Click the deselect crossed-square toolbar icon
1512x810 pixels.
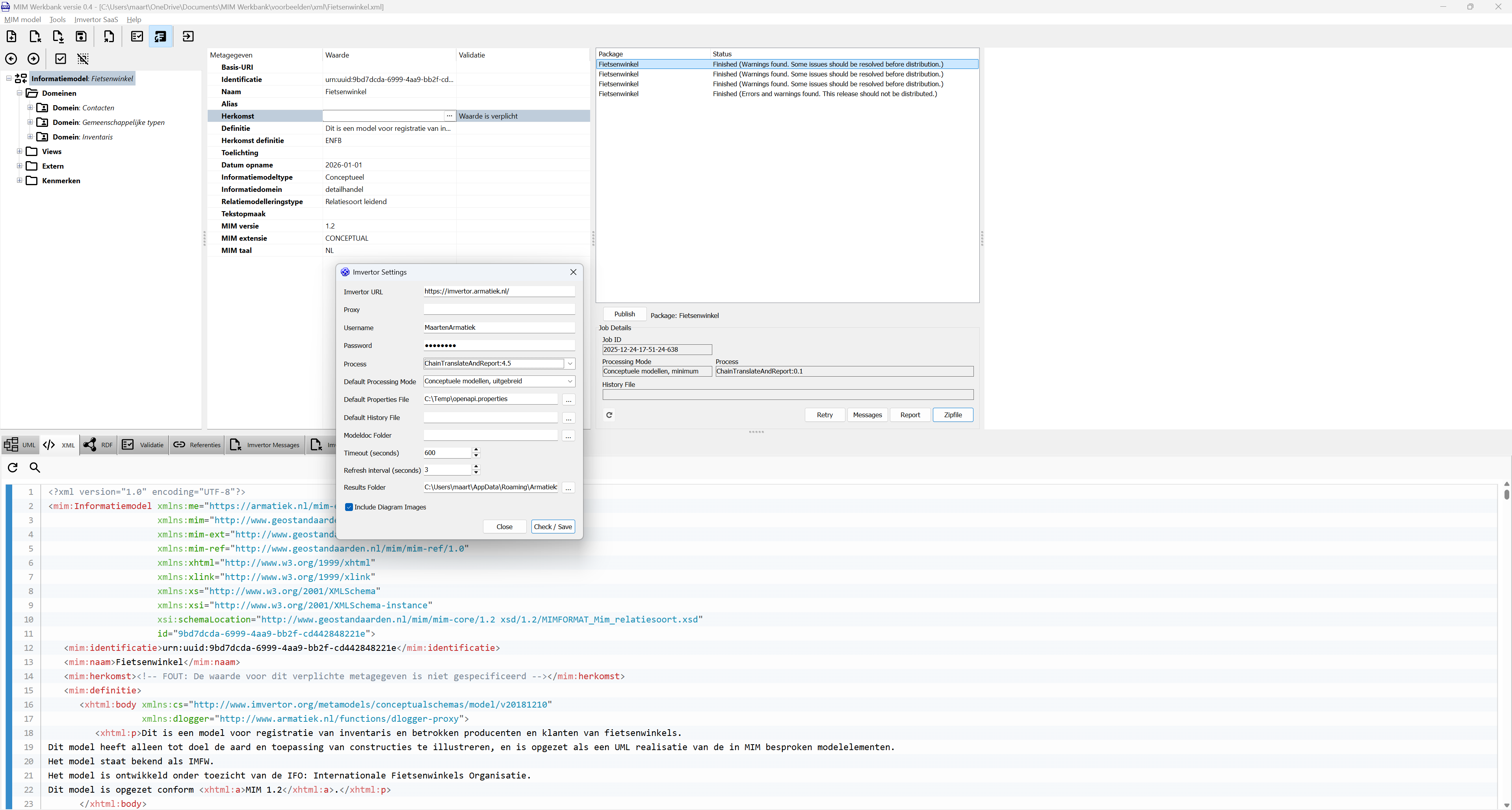83,59
